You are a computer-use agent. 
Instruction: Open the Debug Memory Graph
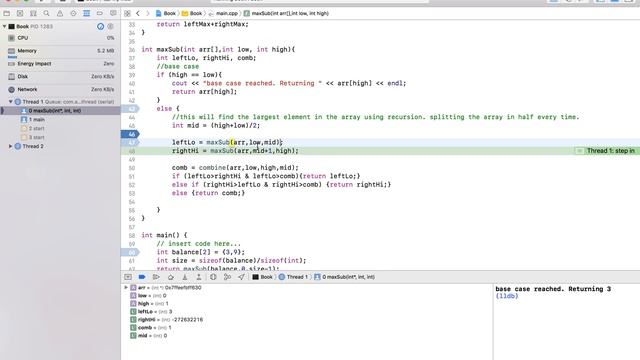(227, 277)
